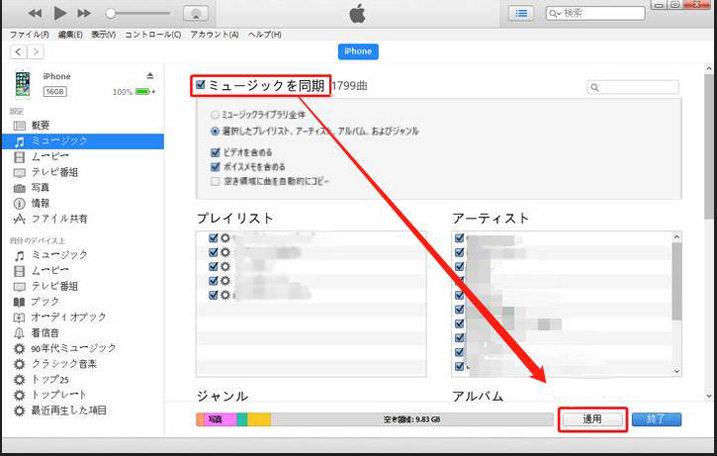The height and width of the screenshot is (456, 717).
Task: Open the AirPlay output button
Action: tap(196, 14)
